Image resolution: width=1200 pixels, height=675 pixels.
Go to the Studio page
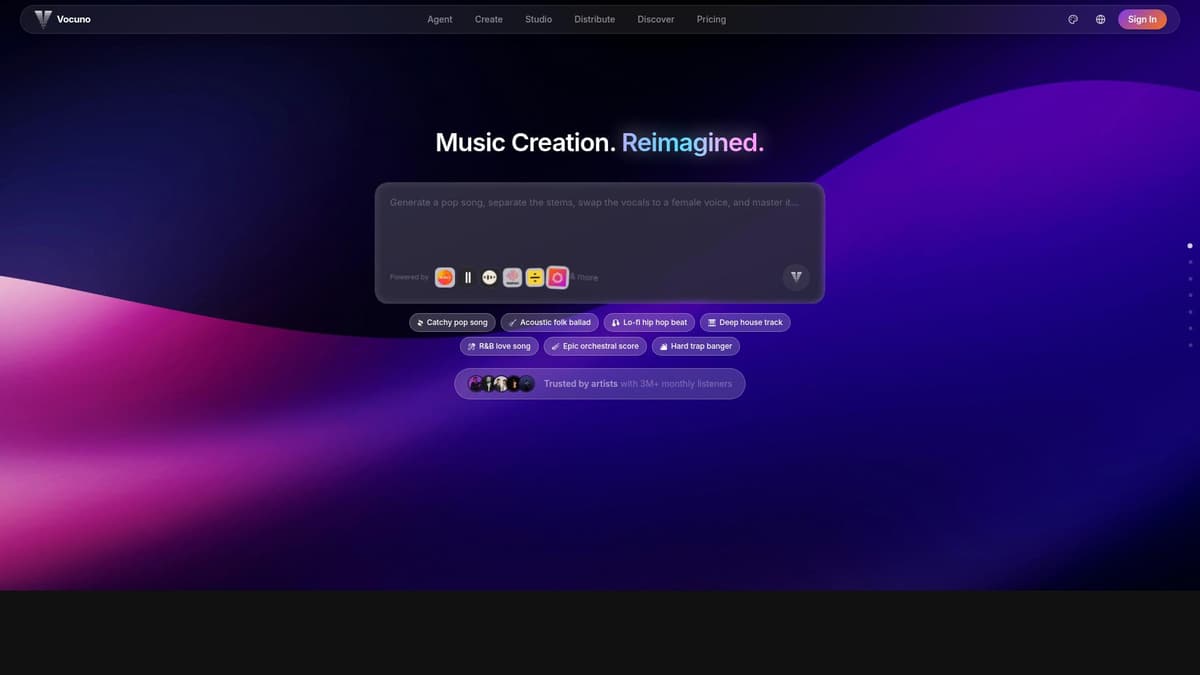point(538,19)
